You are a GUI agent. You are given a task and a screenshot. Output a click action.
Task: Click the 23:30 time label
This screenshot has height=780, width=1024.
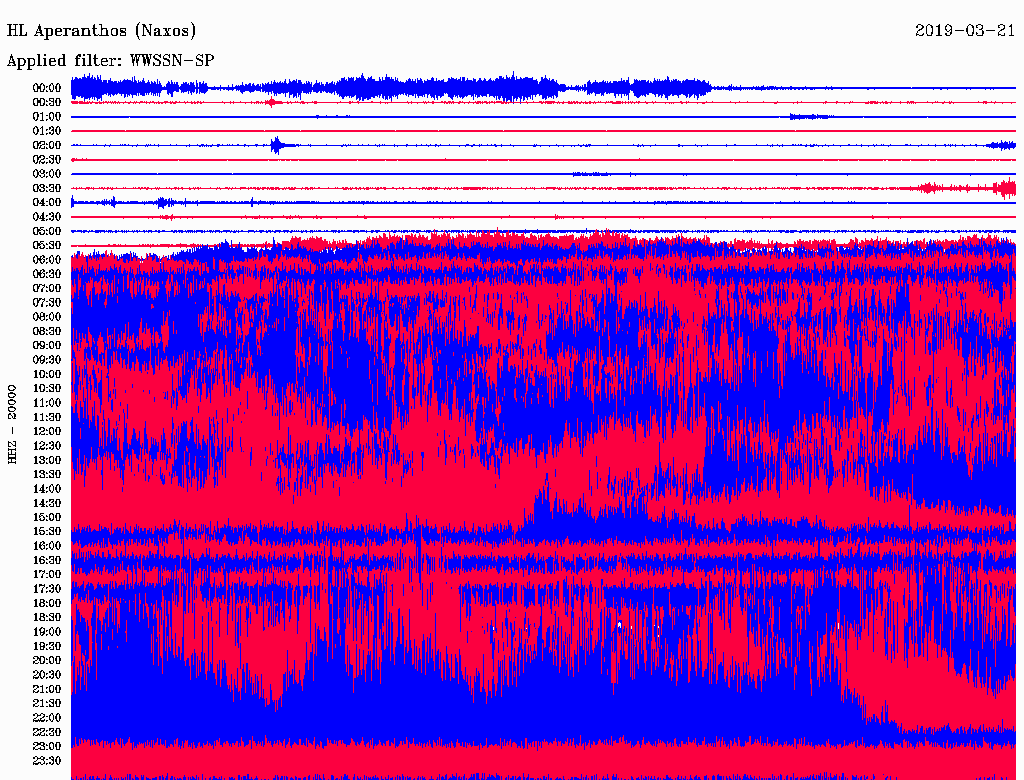tap(47, 760)
